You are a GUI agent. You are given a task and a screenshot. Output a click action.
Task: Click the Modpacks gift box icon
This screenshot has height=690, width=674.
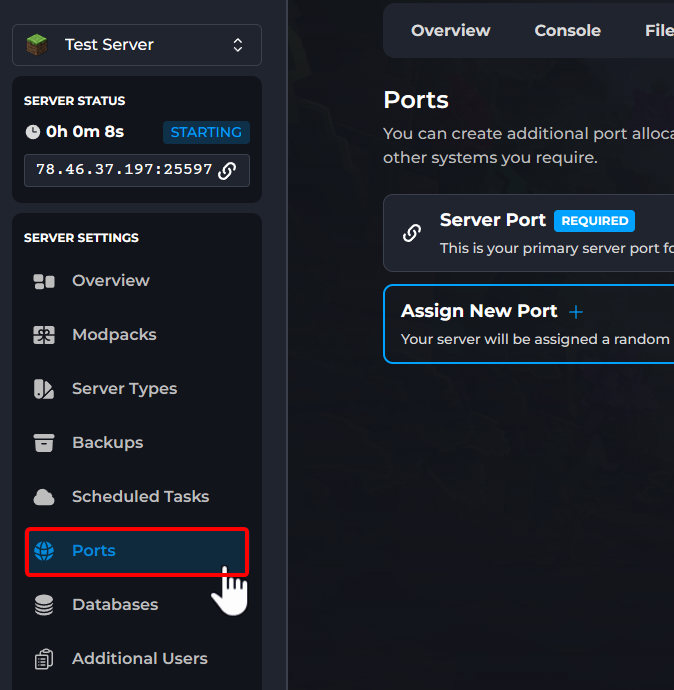44,335
